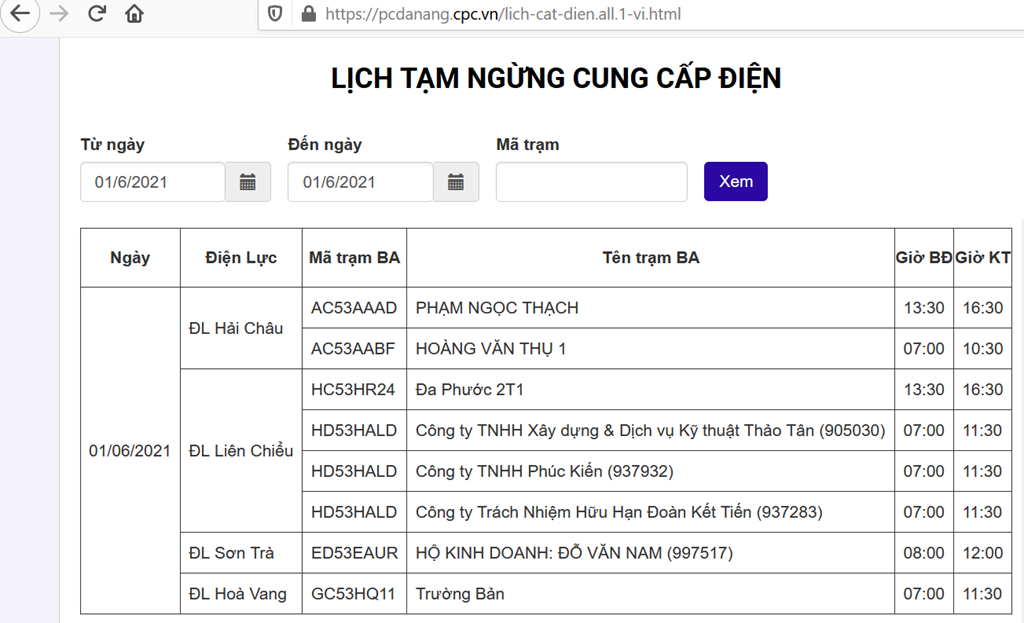
Task: Click the Thảo Tân (905030) company name
Action: [x=650, y=430]
